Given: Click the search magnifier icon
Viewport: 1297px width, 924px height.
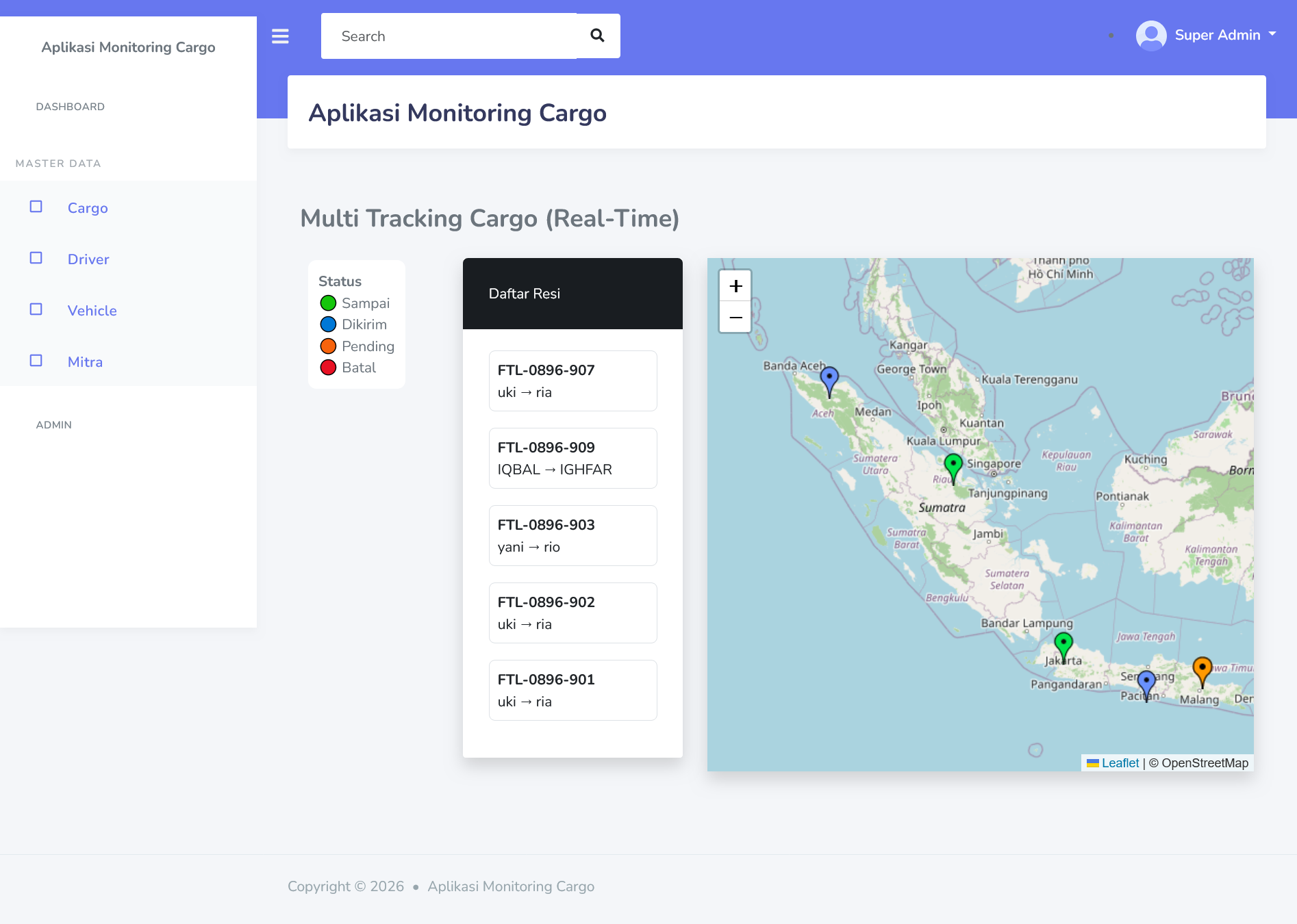Looking at the screenshot, I should pos(597,36).
